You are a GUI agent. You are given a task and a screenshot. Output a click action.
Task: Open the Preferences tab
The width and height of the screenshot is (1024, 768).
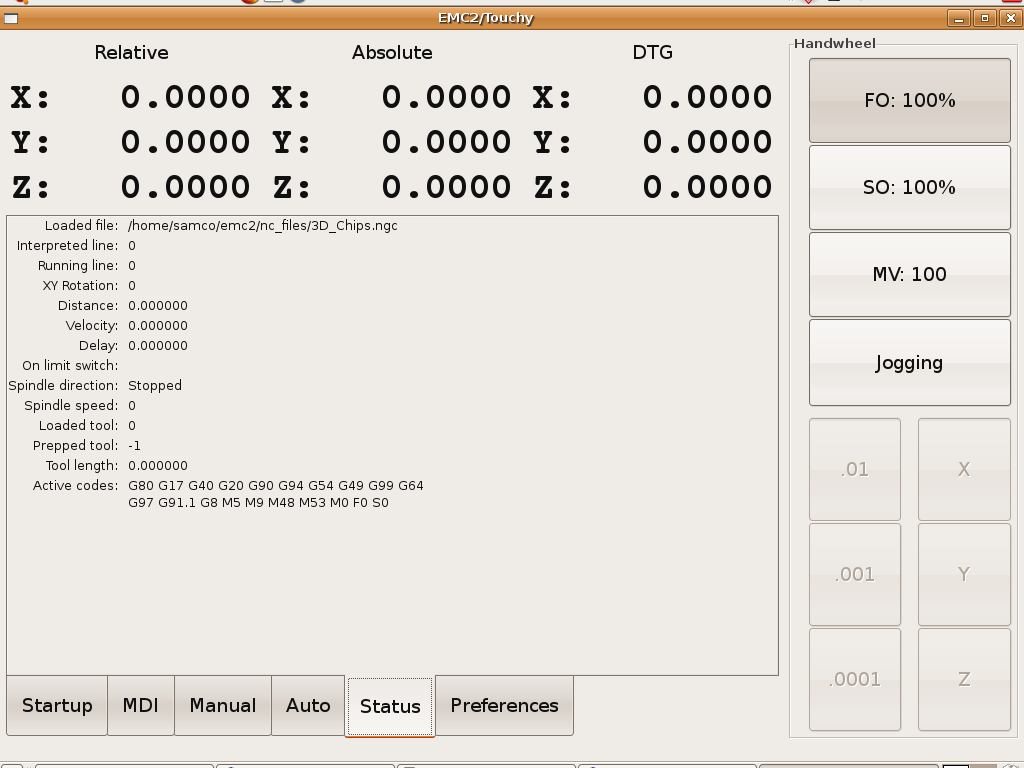(x=504, y=705)
